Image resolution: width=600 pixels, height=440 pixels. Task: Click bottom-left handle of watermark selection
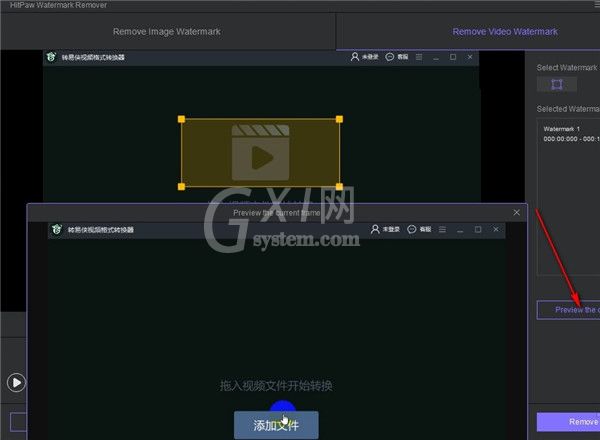click(x=181, y=187)
